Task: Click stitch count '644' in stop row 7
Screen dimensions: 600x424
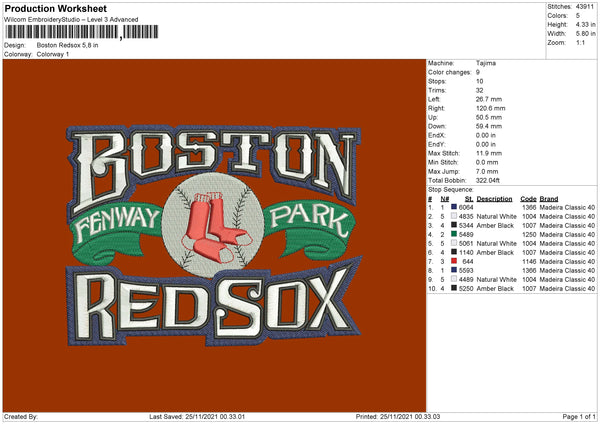Action: click(x=468, y=262)
